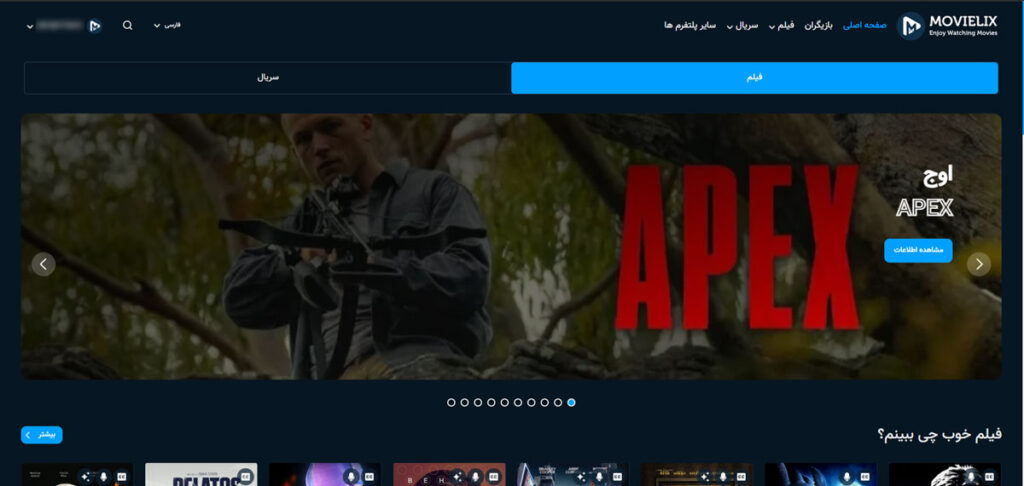Expand the فیلم menu dropdown in navbar
Image resolution: width=1024 pixels, height=486 pixels.
point(781,25)
